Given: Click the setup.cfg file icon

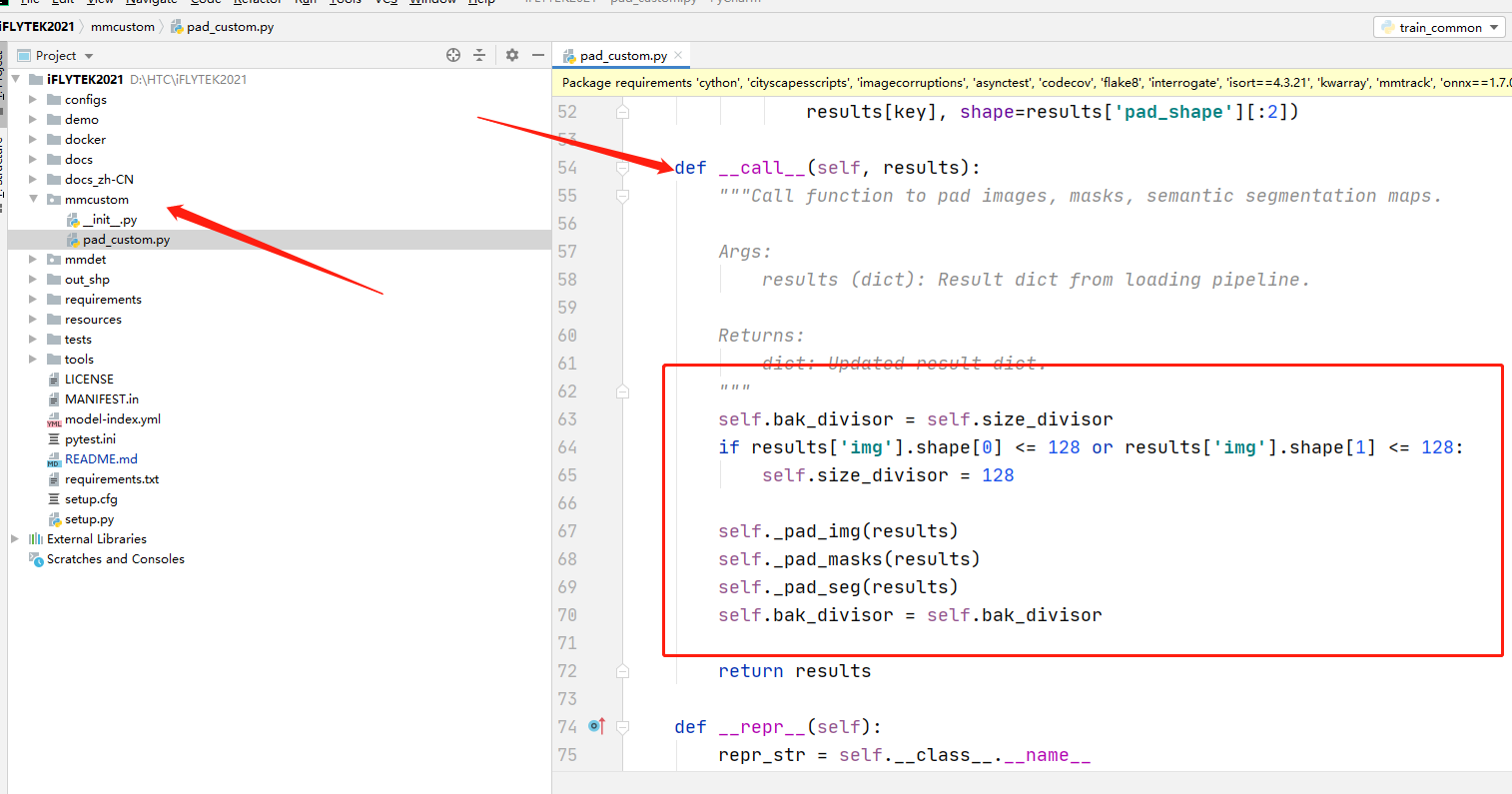Looking at the screenshot, I should pos(54,498).
